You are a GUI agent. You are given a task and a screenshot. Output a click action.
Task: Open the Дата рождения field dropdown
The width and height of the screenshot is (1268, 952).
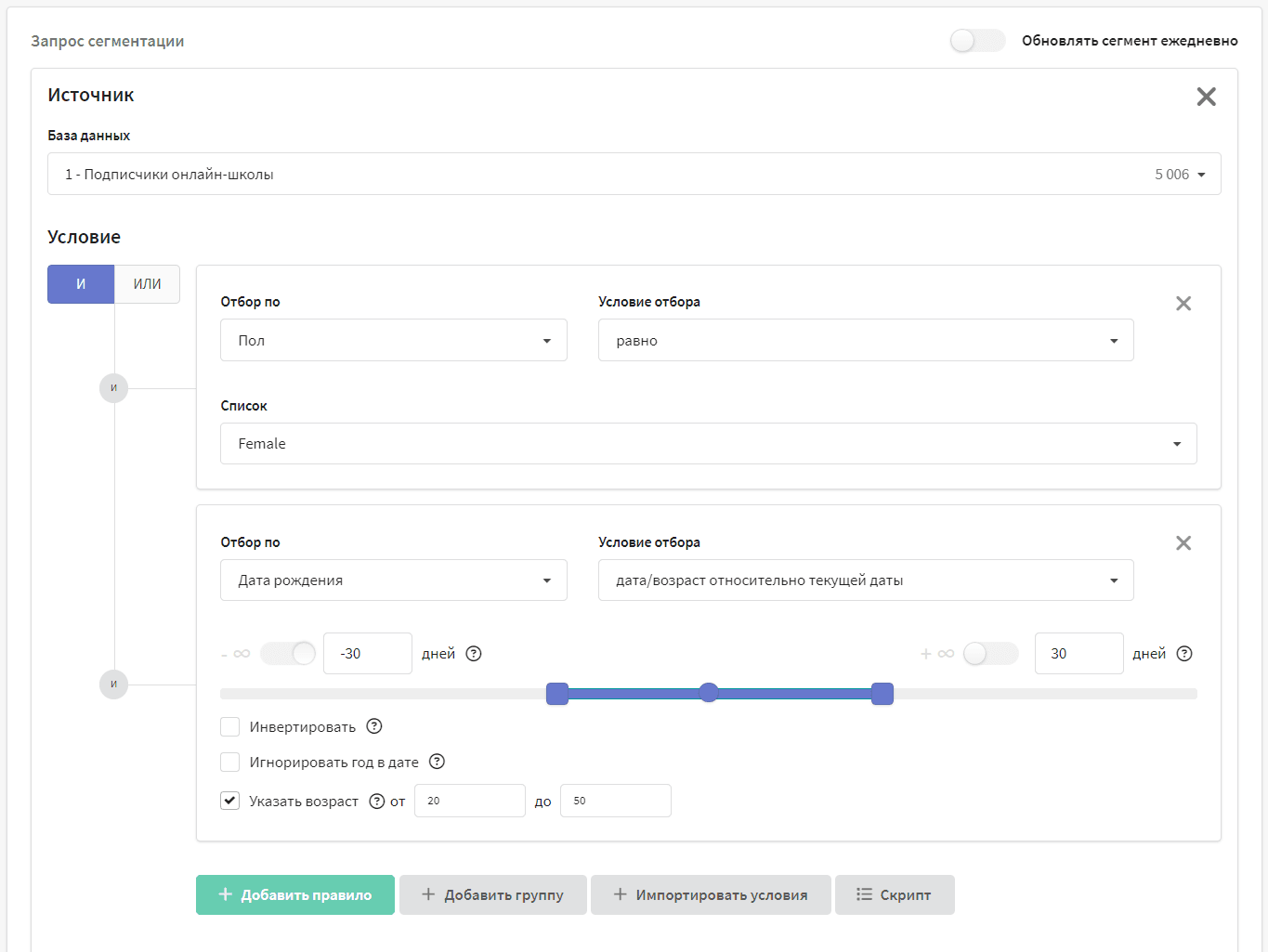coord(394,580)
